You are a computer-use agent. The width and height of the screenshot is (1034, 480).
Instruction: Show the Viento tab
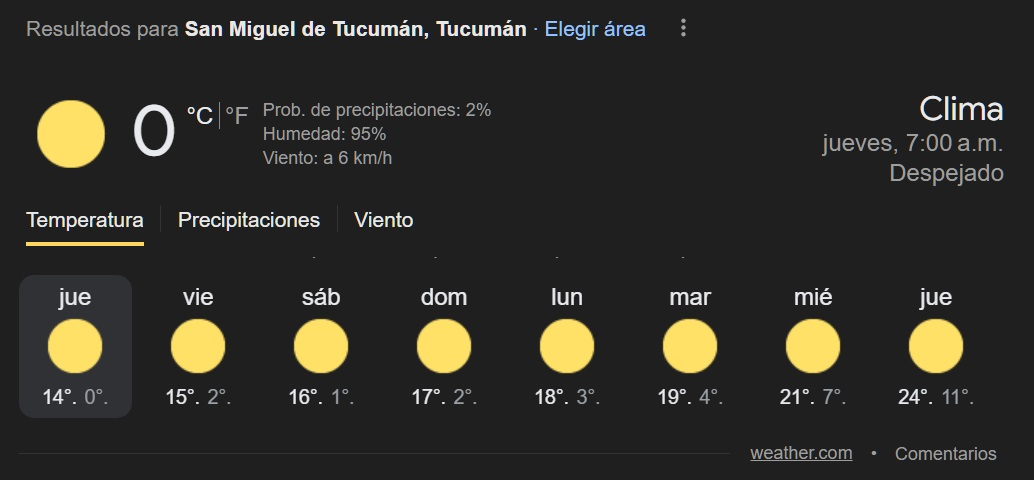tap(383, 220)
